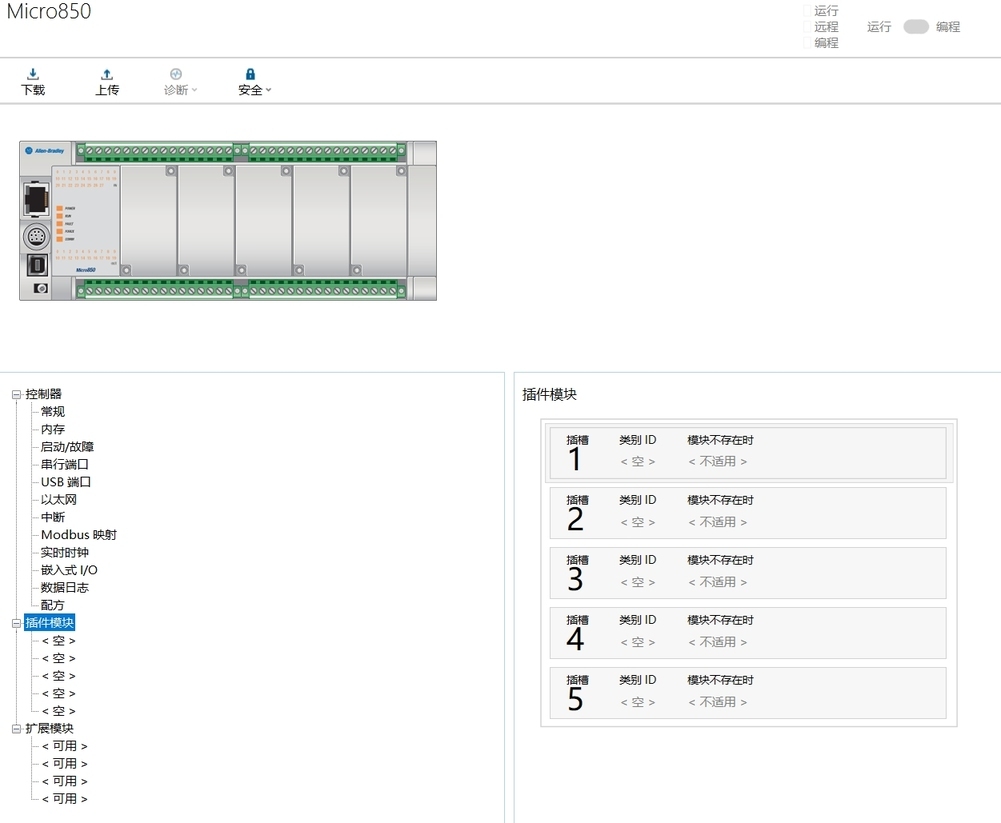Click the round serial port on the controller
1001x823 pixels.
point(36,237)
